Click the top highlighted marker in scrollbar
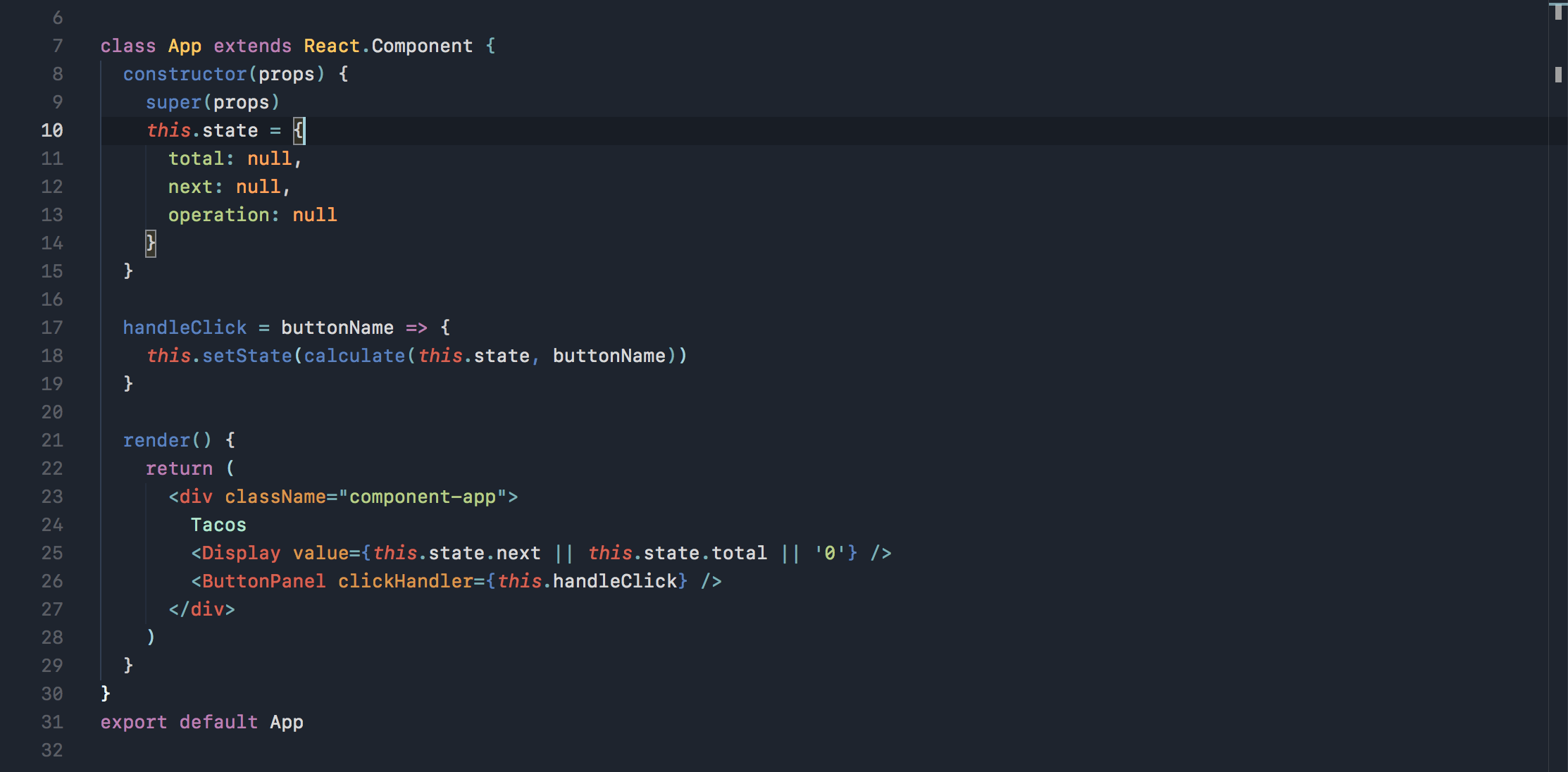This screenshot has height=772, width=1568. click(1558, 10)
